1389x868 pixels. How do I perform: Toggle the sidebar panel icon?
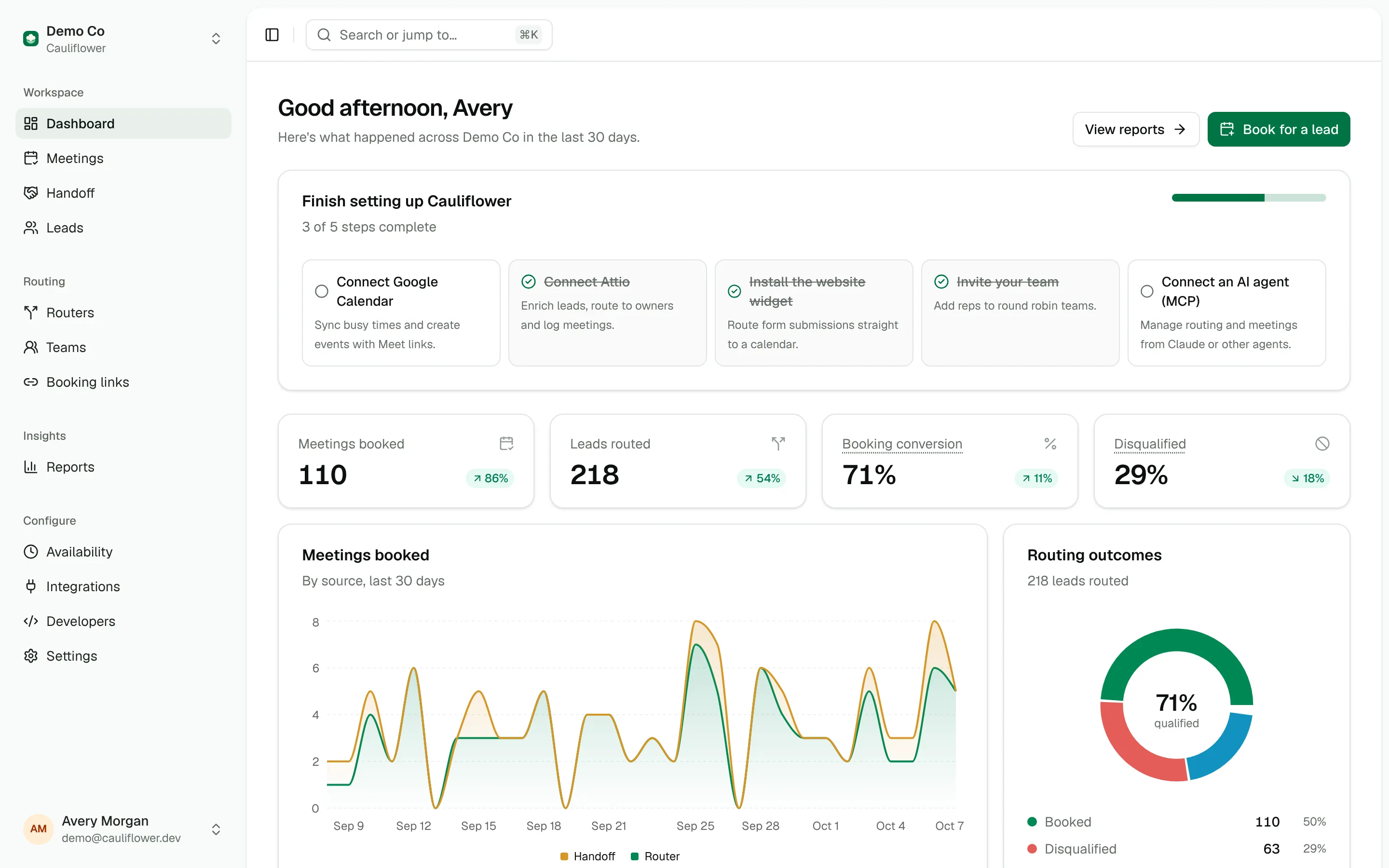pyautogui.click(x=272, y=35)
